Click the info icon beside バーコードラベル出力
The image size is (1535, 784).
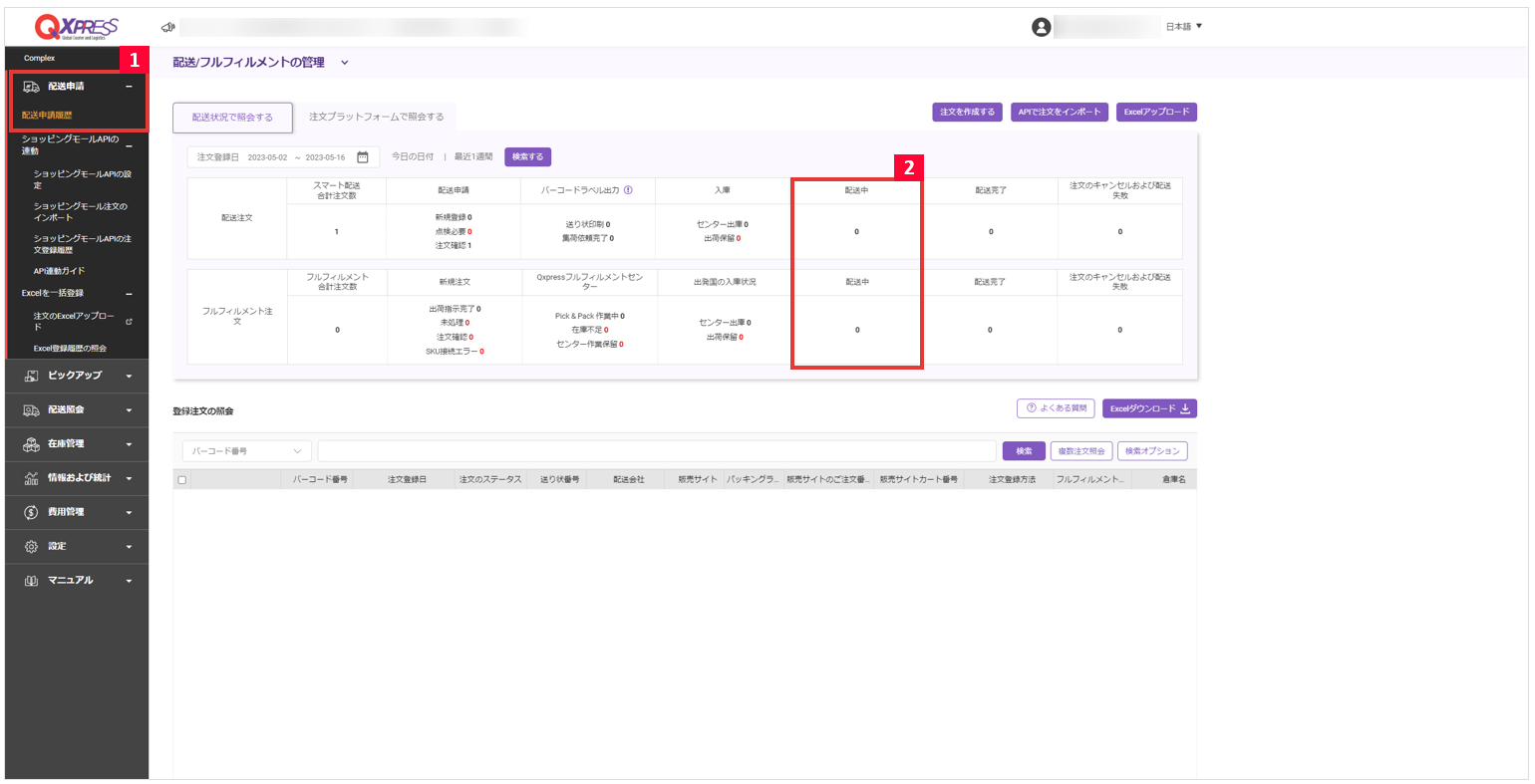(x=628, y=189)
